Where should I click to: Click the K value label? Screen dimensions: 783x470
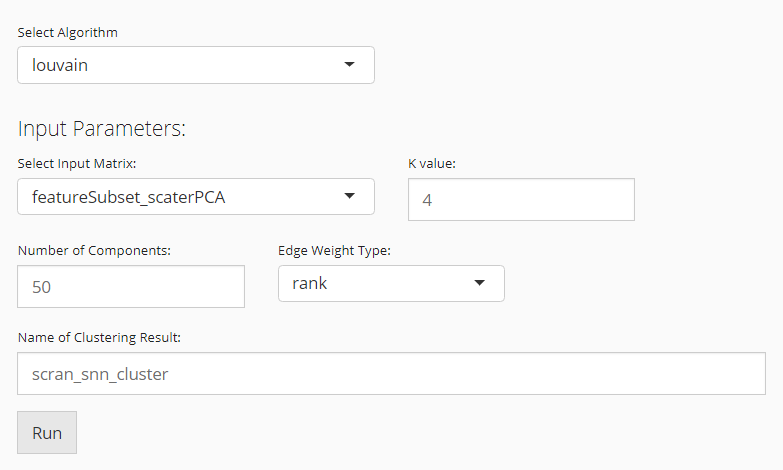tap(432, 164)
